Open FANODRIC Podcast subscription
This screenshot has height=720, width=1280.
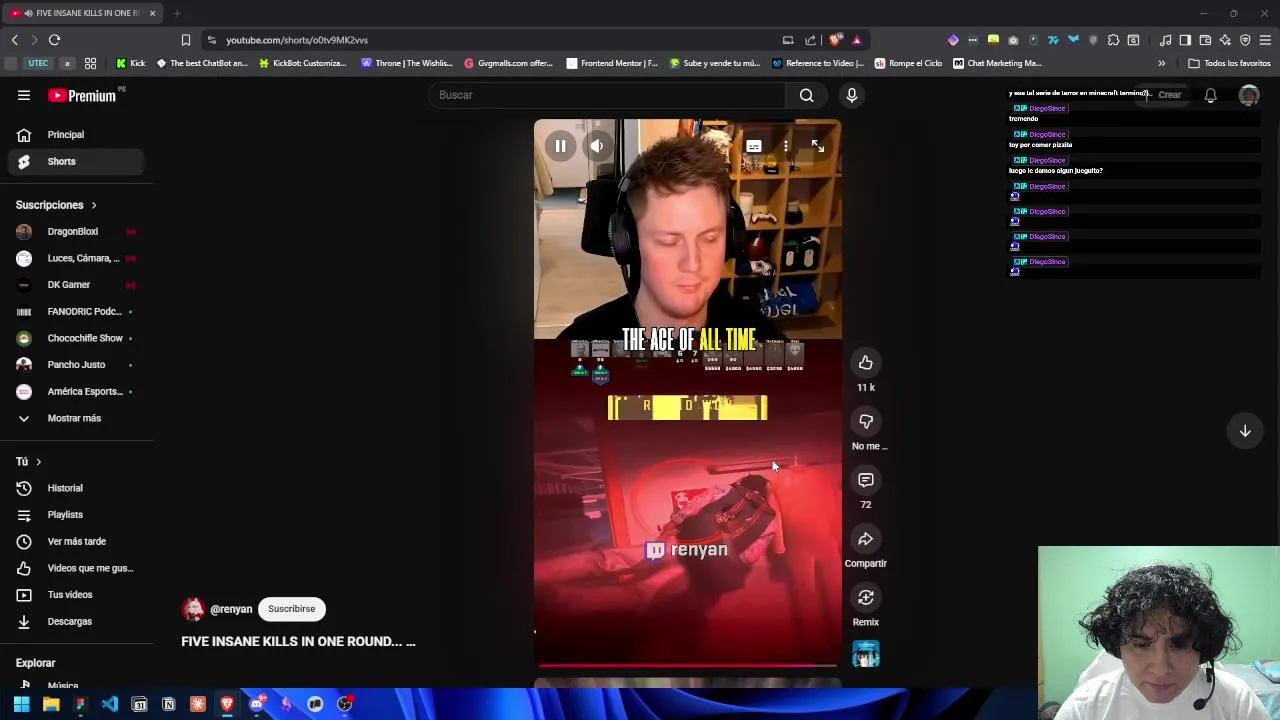tap(76, 311)
